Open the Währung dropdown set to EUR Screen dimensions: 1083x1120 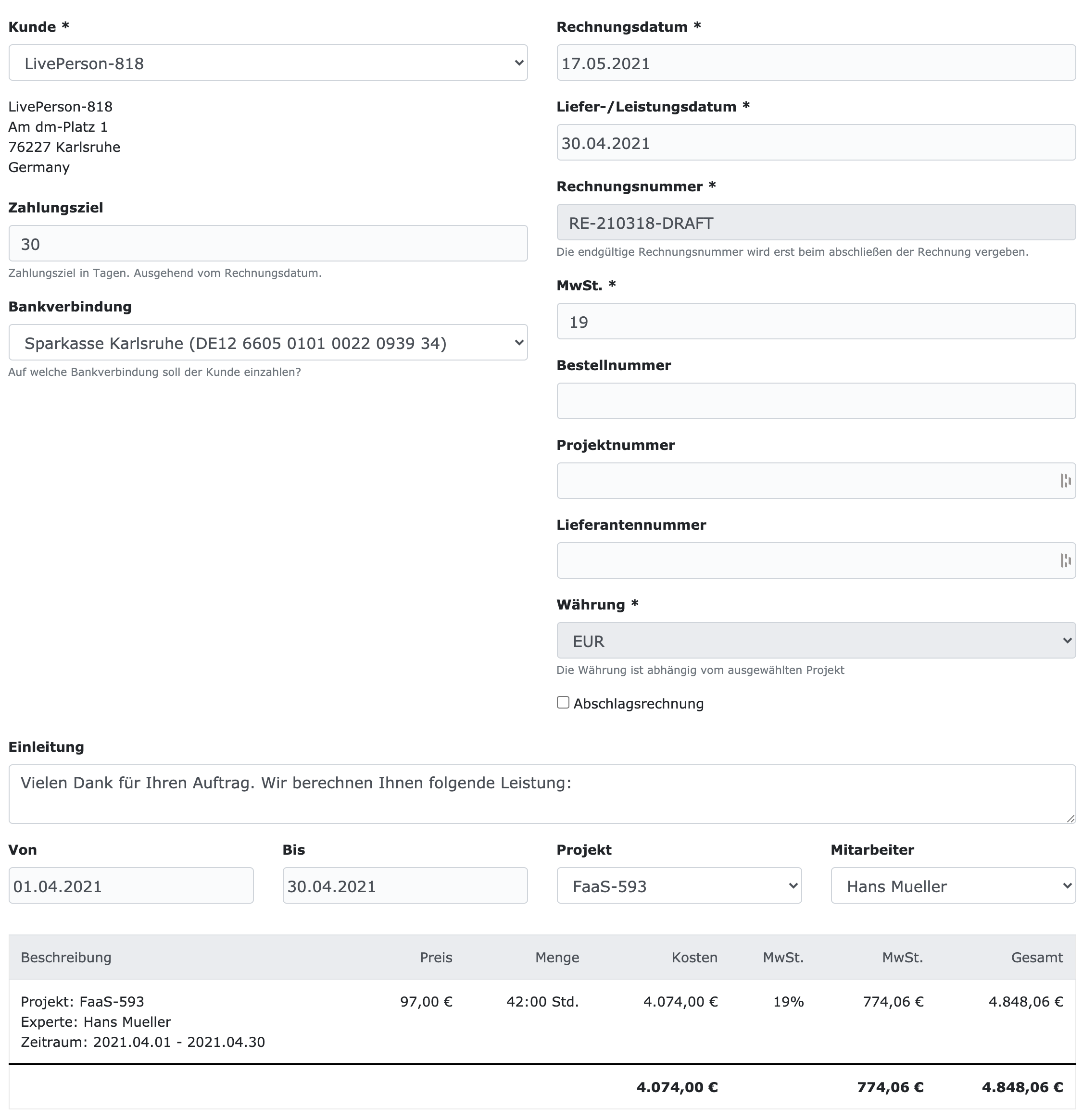click(816, 641)
